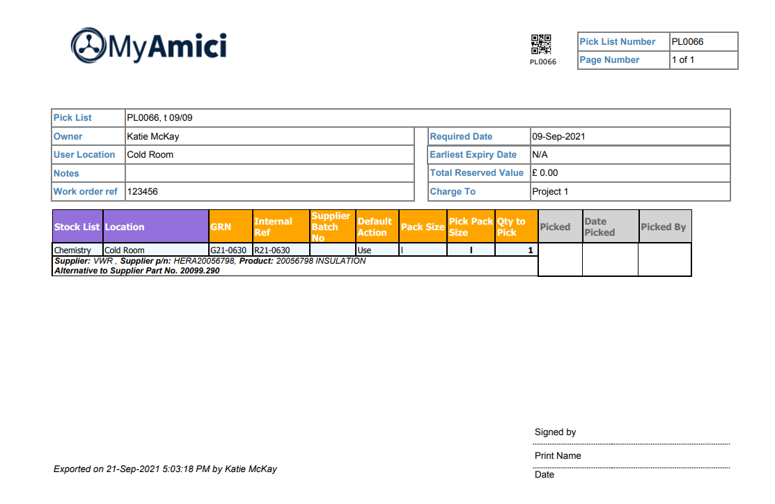Click the Work order ref value 123456
This screenshot has height=504, width=775.
(142, 192)
